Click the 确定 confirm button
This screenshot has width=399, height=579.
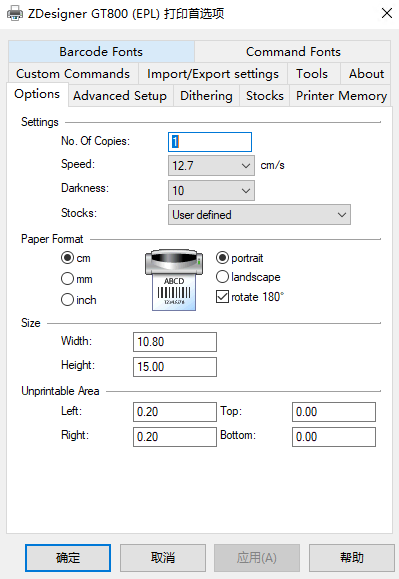click(68, 558)
